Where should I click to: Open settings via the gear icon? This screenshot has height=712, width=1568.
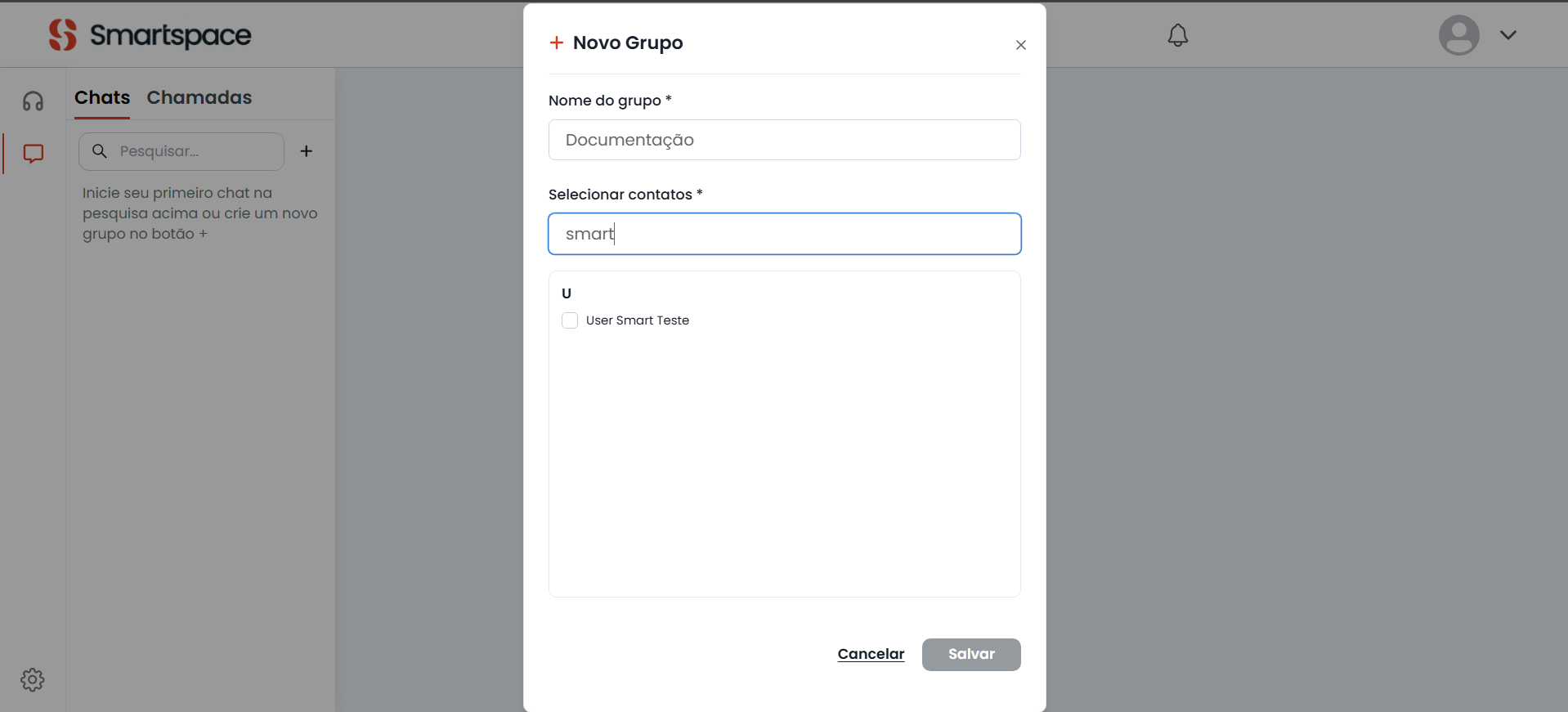point(33,679)
